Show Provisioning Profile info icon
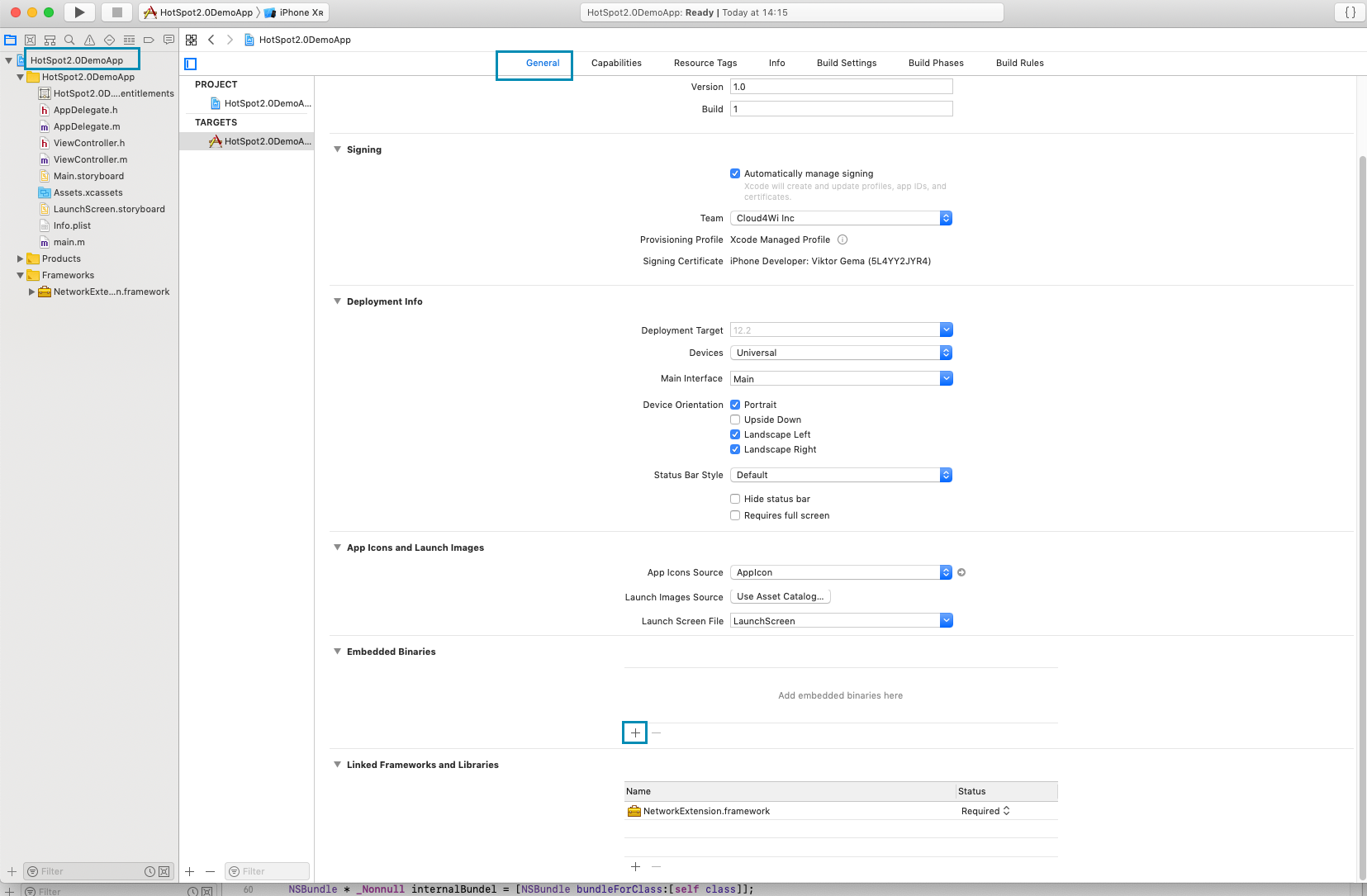This screenshot has height=896, width=1367. [843, 239]
